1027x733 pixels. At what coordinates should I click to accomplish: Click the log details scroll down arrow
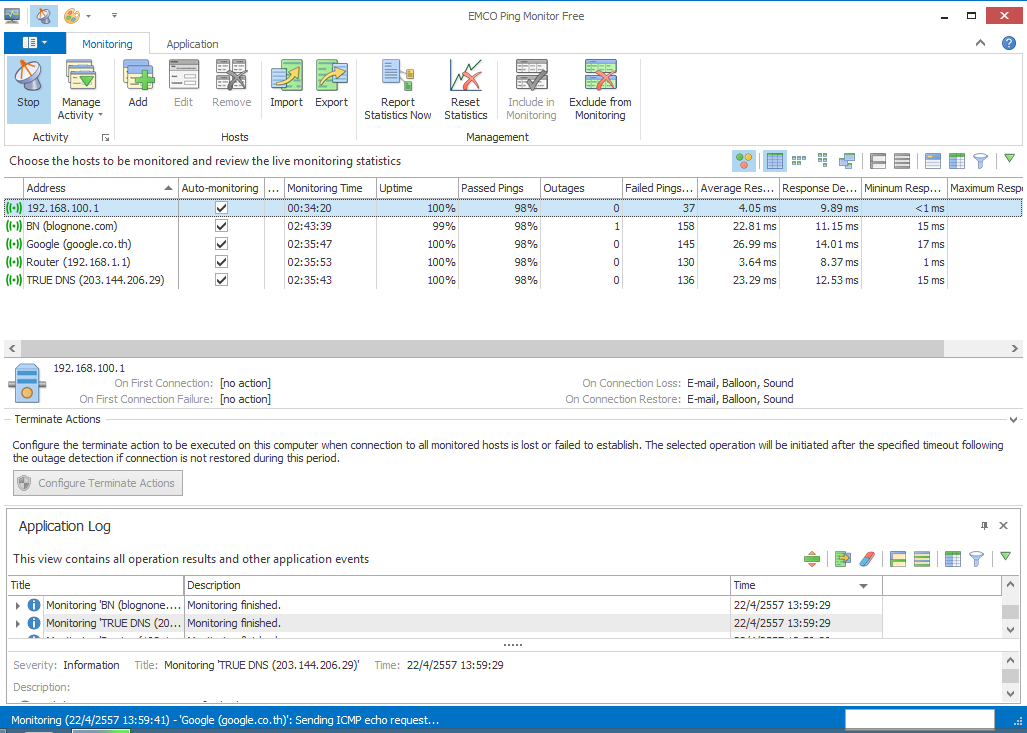click(1011, 693)
